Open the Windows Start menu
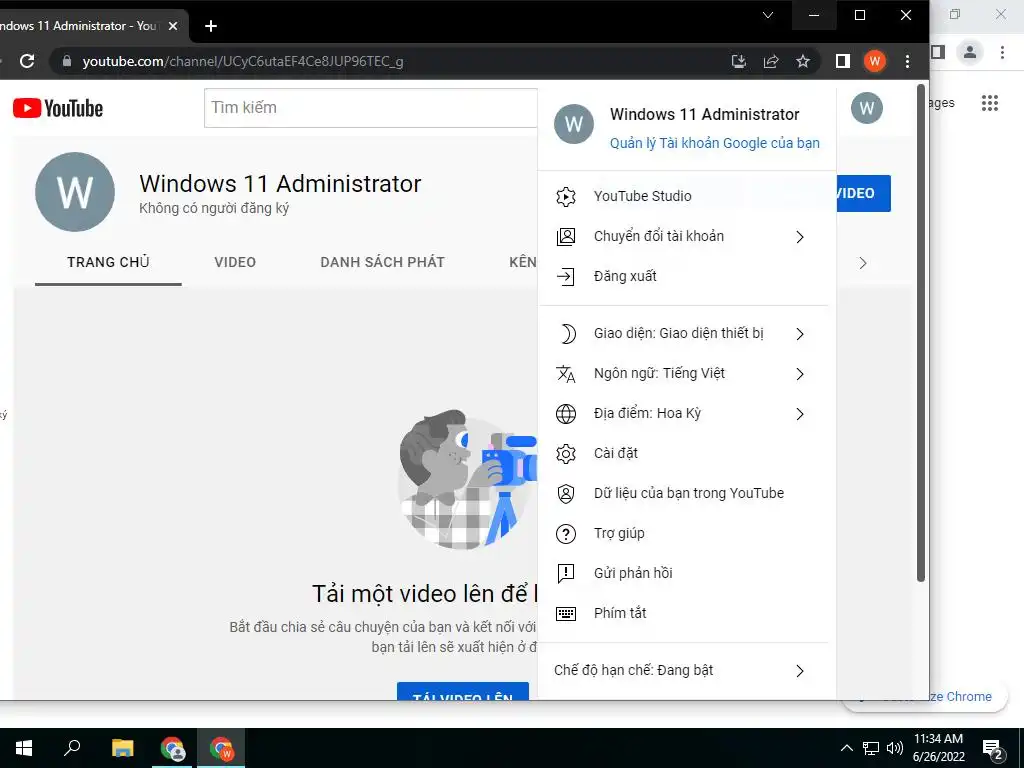This screenshot has width=1024, height=768. click(x=24, y=748)
